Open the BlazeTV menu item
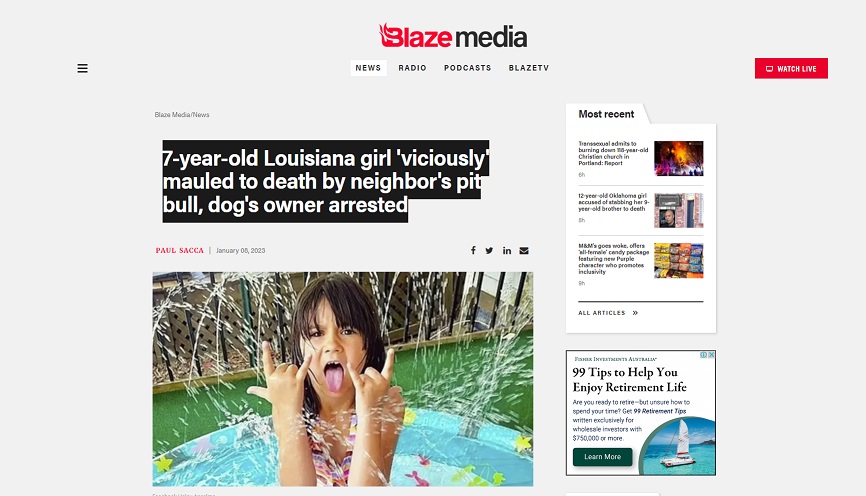866x496 pixels. coord(529,68)
